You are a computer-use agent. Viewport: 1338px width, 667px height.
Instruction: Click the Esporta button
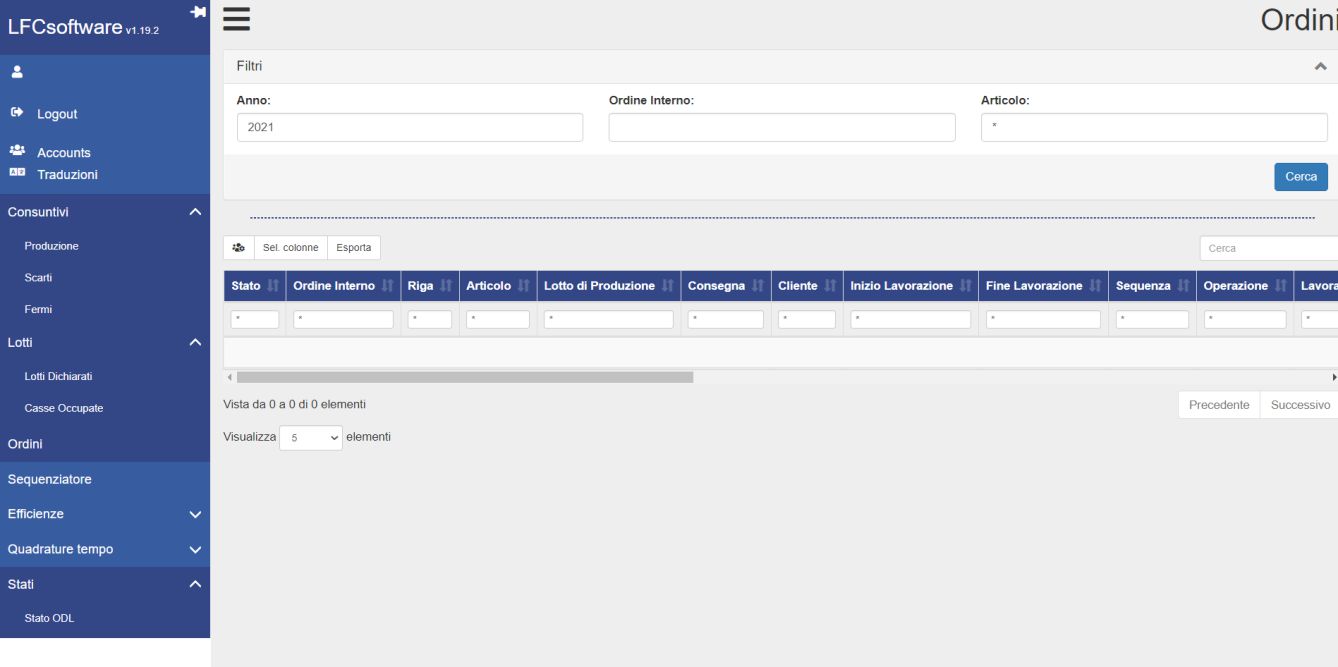coord(353,248)
